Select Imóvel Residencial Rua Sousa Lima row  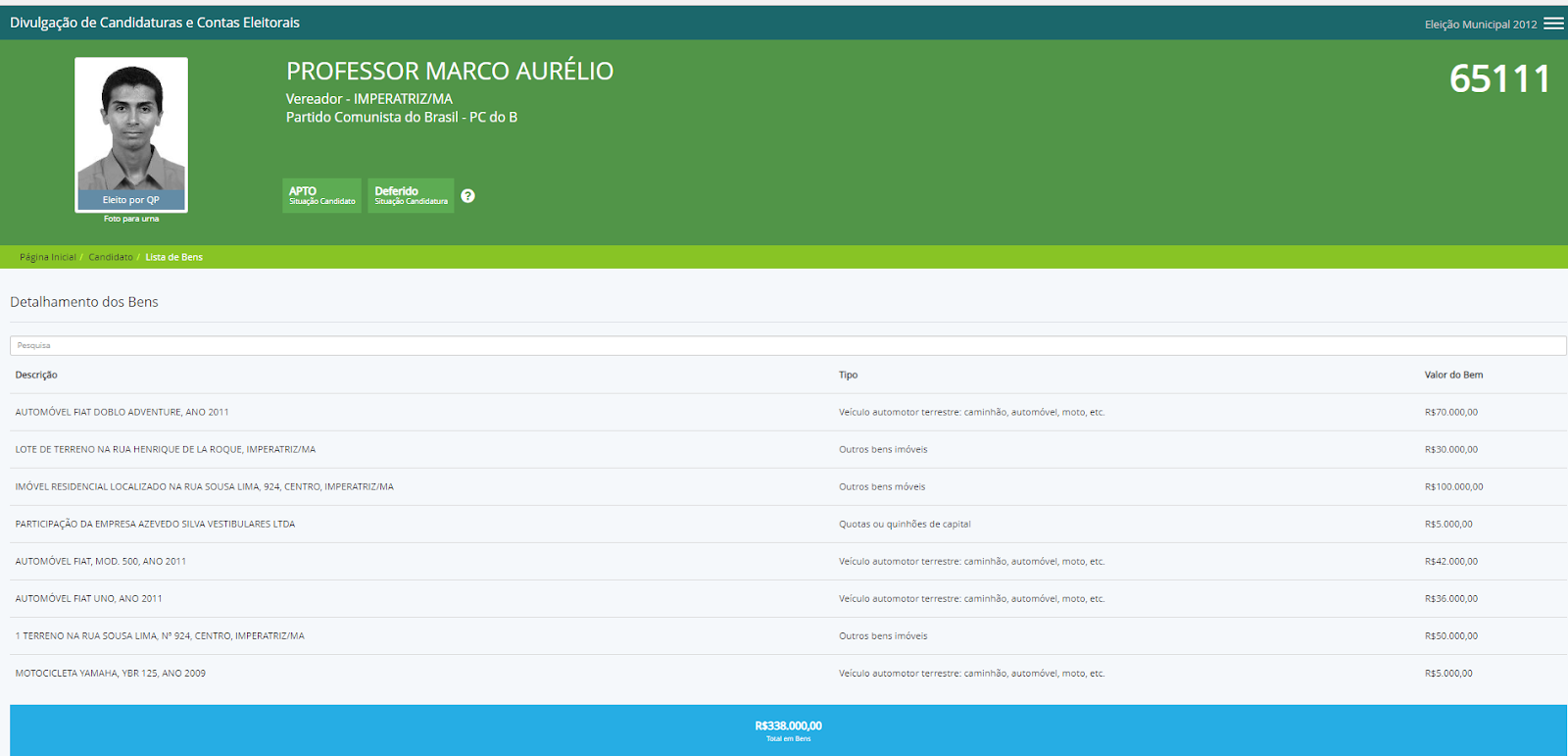(788, 486)
